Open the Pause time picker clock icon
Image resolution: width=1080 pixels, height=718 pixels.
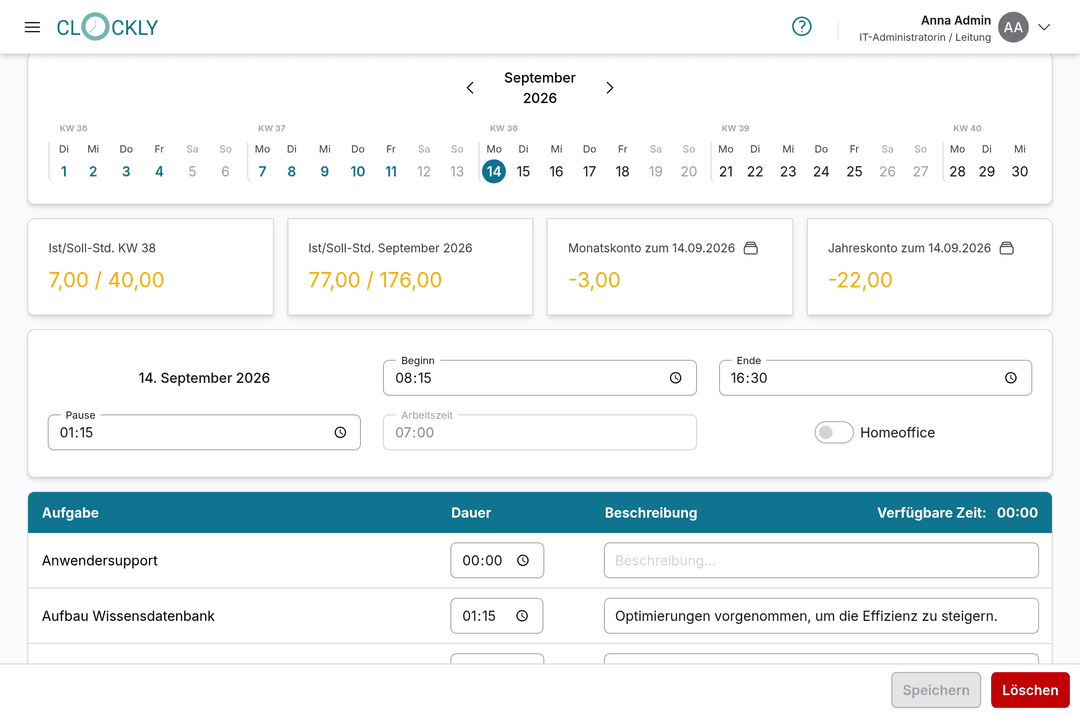pyautogui.click(x=340, y=433)
